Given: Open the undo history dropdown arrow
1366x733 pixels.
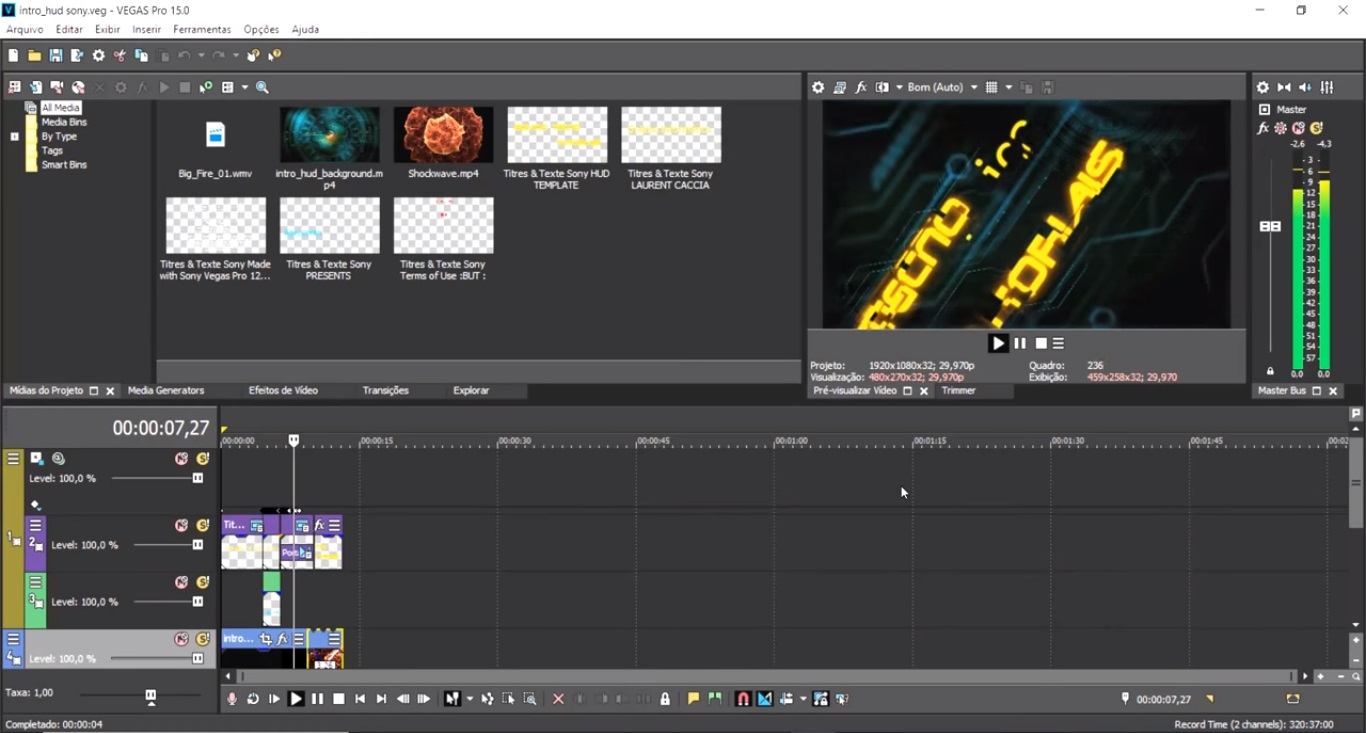Looking at the screenshot, I should (x=201, y=56).
